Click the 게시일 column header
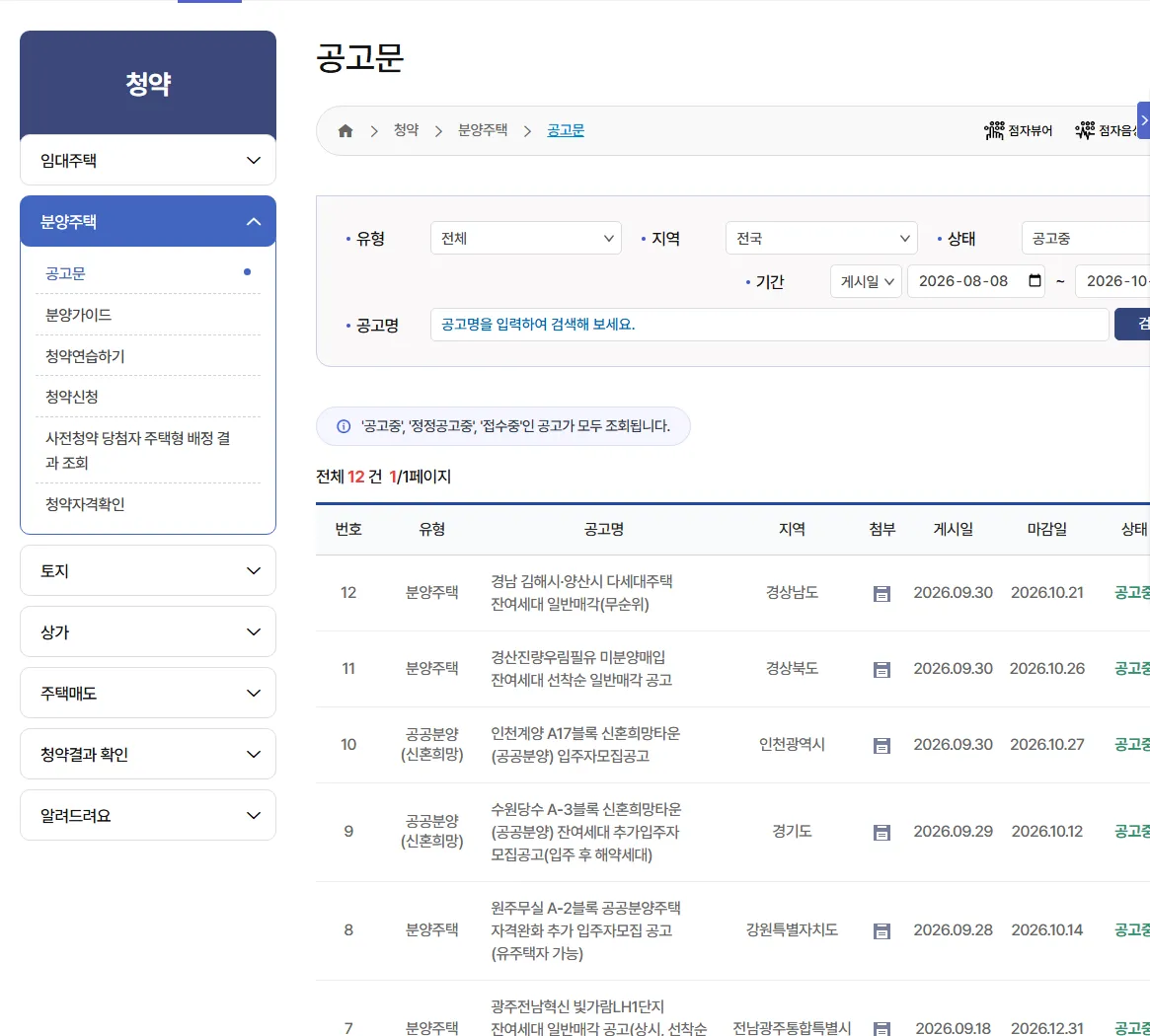Image resolution: width=1150 pixels, height=1036 pixels. pos(953,530)
